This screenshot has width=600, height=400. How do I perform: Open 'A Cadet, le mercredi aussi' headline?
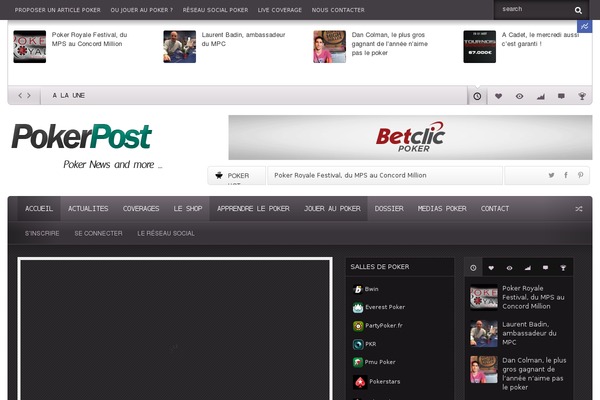[x=540, y=39]
